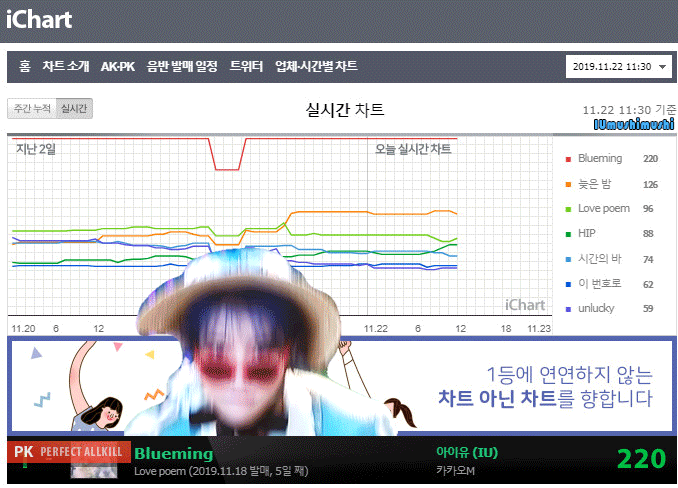The width and height of the screenshot is (678, 488).
Task: Click 늦은 밤 in the chart legend
Action: coord(595,184)
